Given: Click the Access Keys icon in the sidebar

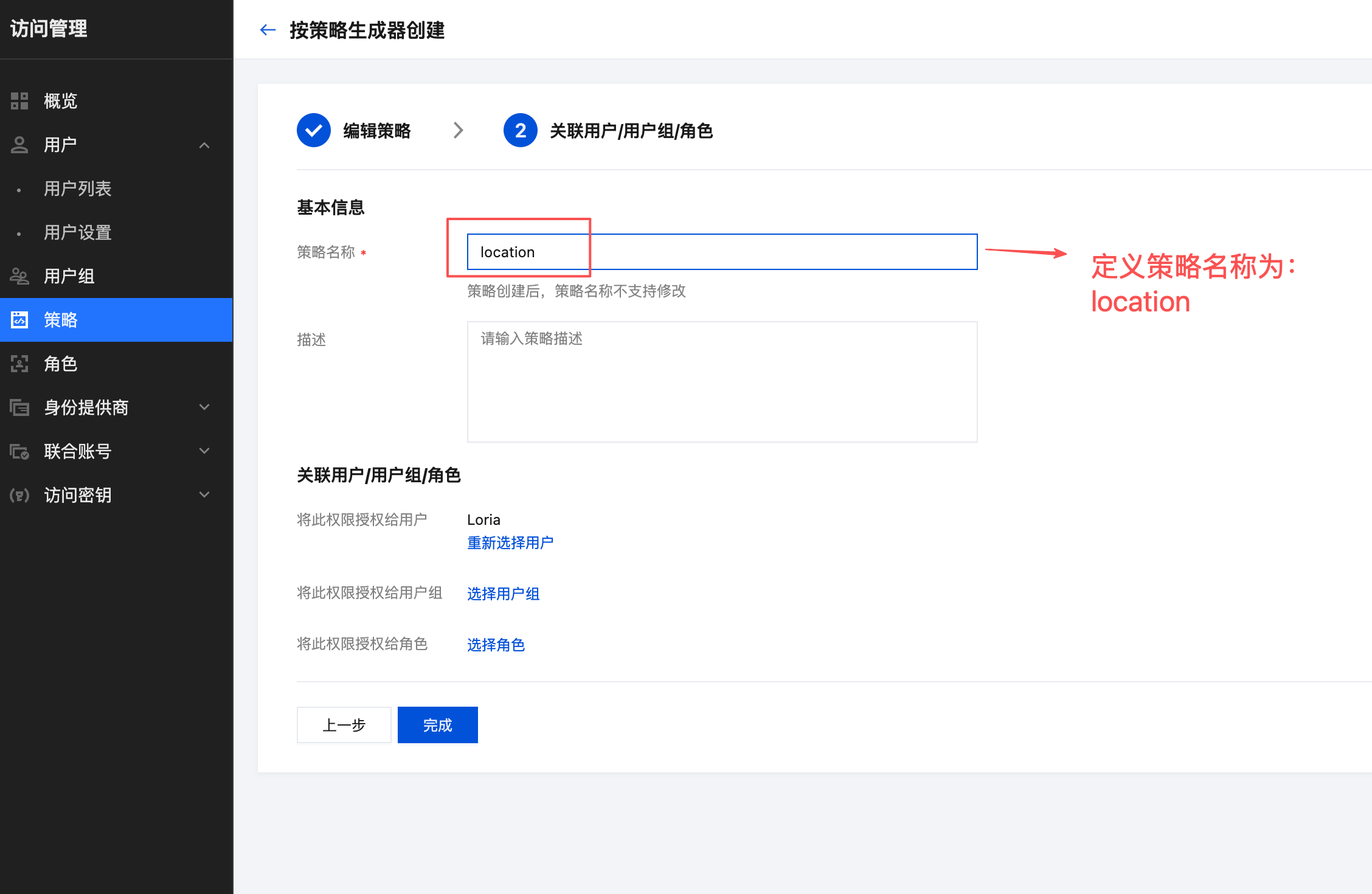Looking at the screenshot, I should 19,495.
